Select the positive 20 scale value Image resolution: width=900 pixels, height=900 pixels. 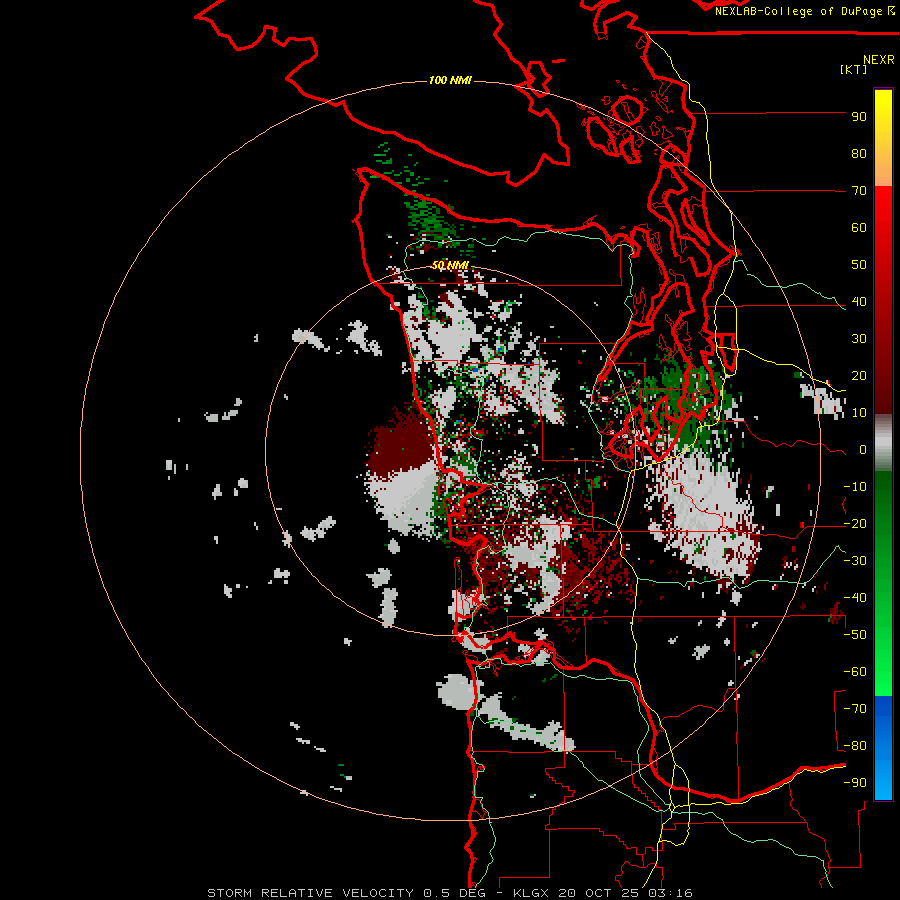[x=859, y=376]
